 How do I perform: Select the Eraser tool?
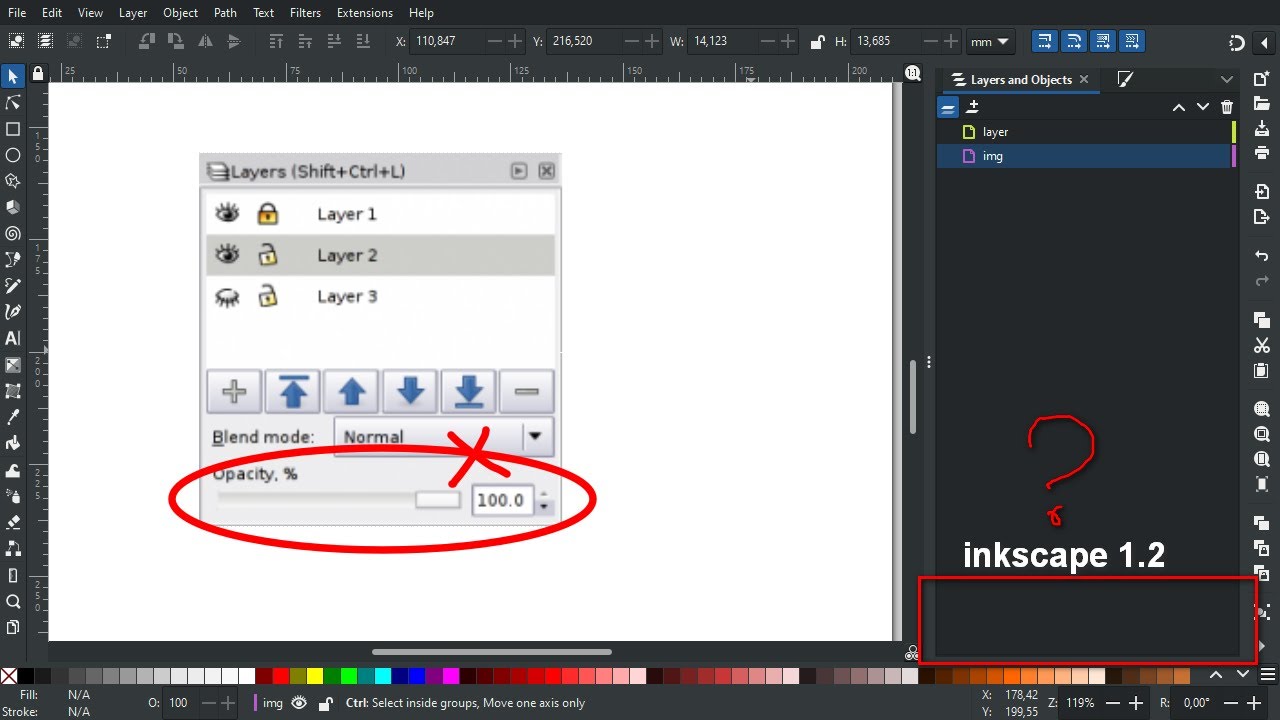tap(13, 522)
